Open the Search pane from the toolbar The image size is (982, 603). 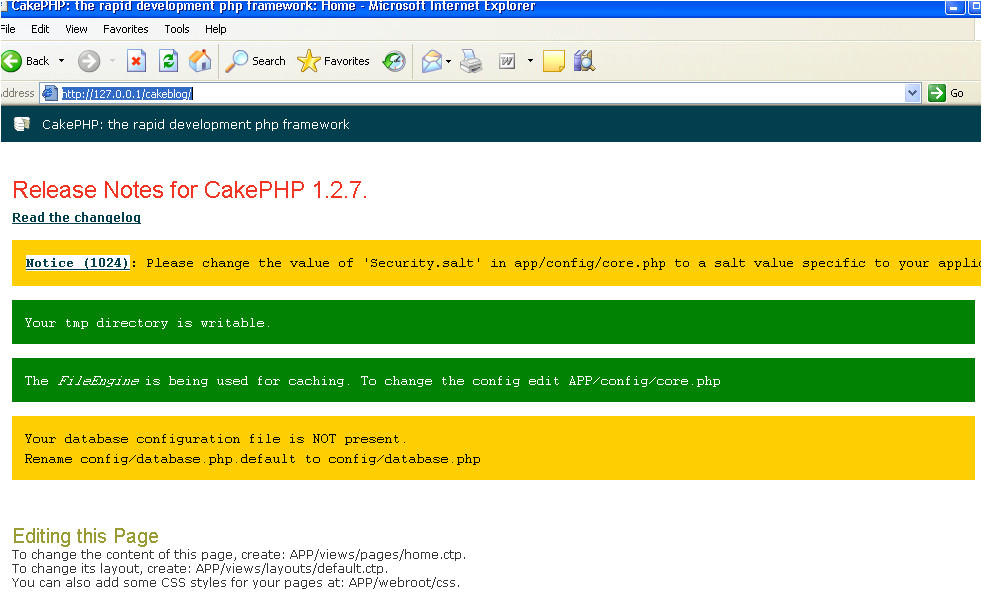[256, 61]
